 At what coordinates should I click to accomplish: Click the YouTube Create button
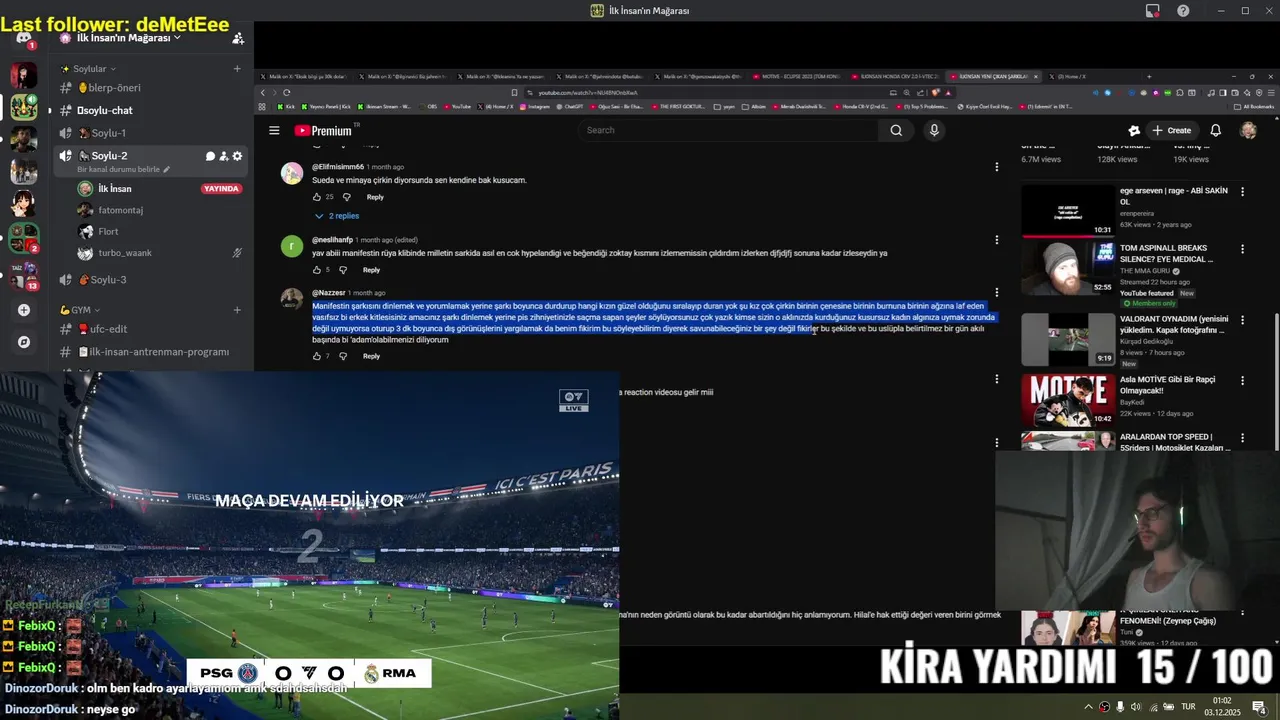tap(1171, 130)
